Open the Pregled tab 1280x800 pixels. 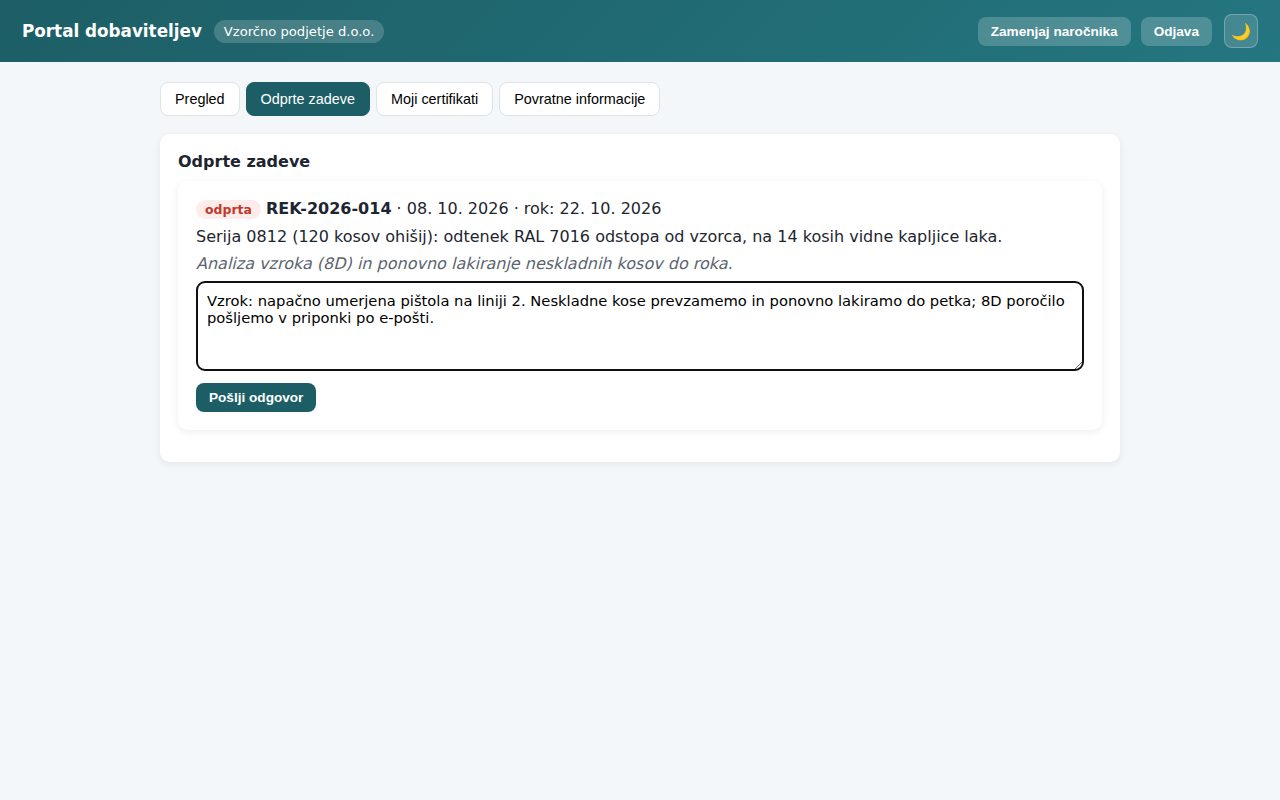tap(200, 99)
